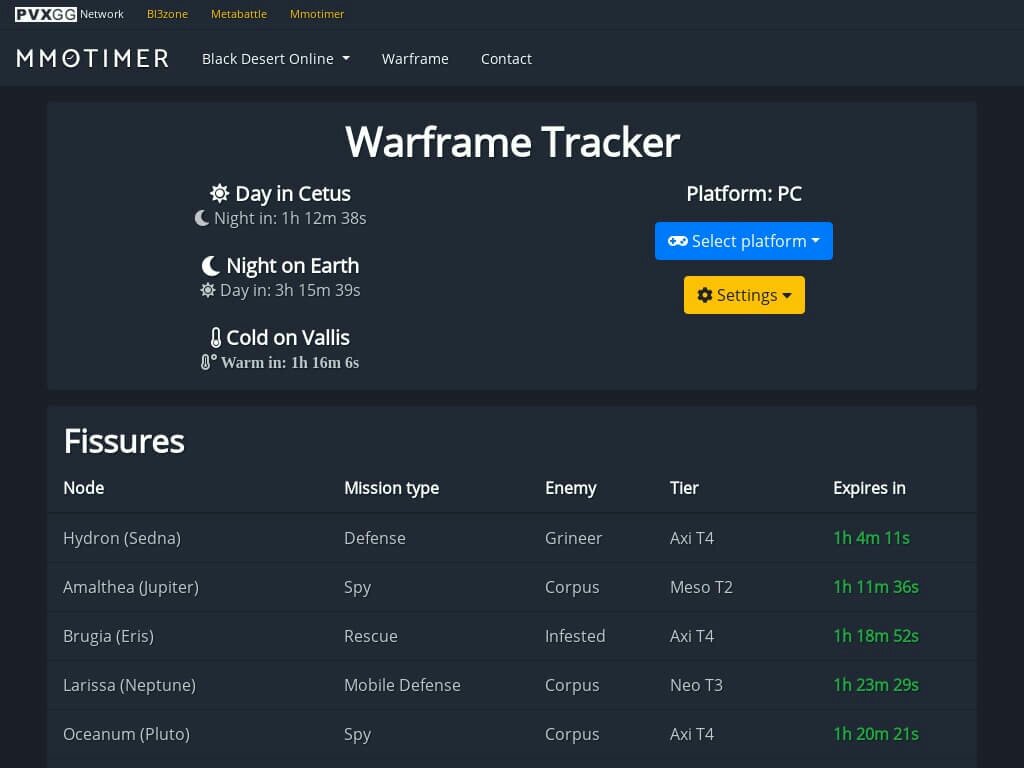Visit the Bl3zone network link
The height and width of the screenshot is (768, 1024).
(167, 14)
